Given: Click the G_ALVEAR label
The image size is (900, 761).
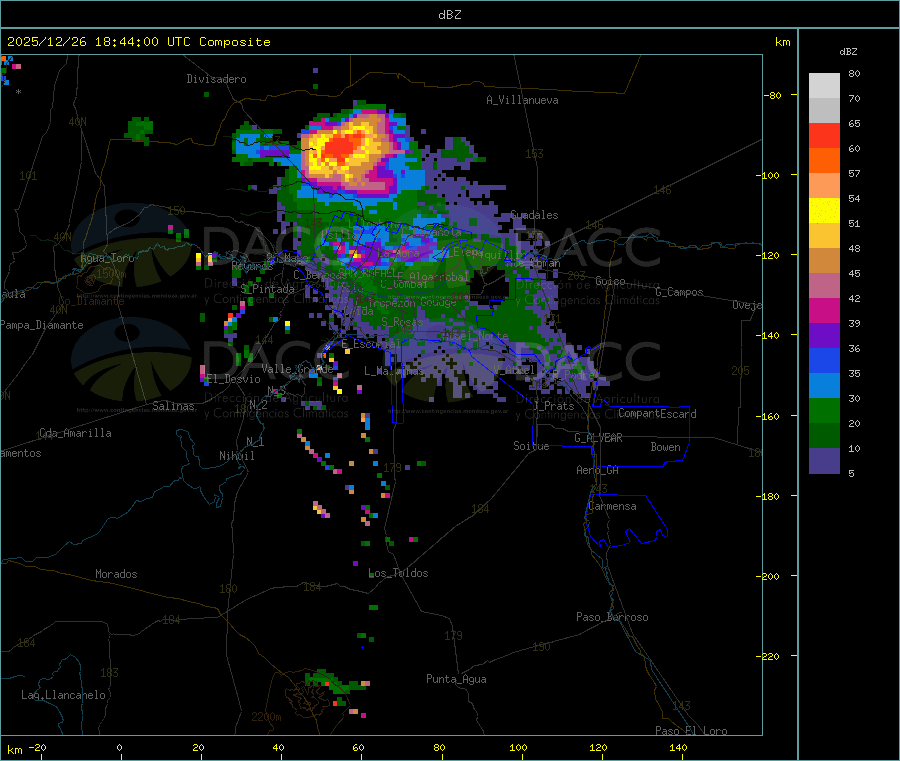Looking at the screenshot, I should [599, 438].
